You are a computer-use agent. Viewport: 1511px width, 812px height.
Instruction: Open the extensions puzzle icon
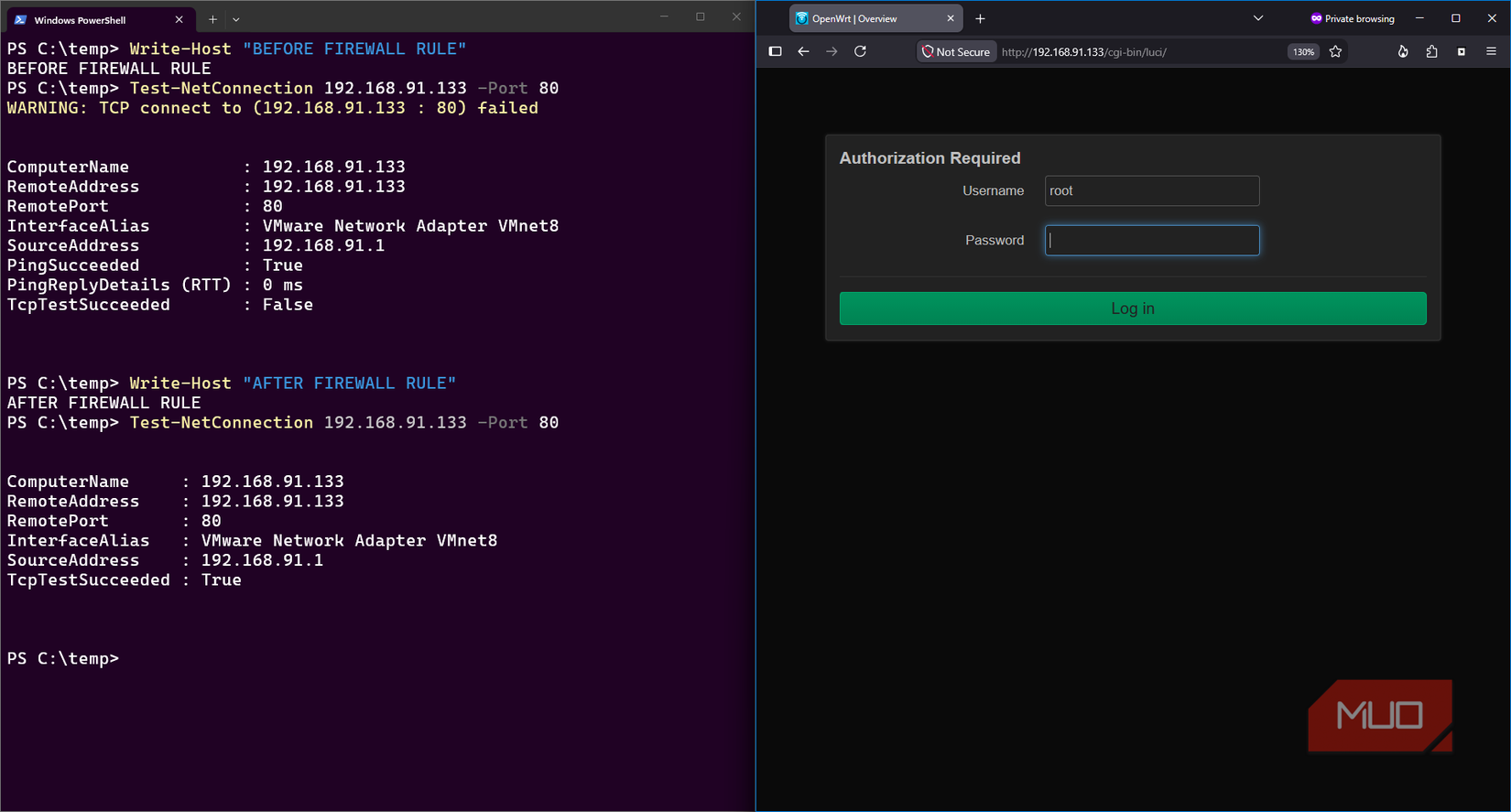(1431, 51)
